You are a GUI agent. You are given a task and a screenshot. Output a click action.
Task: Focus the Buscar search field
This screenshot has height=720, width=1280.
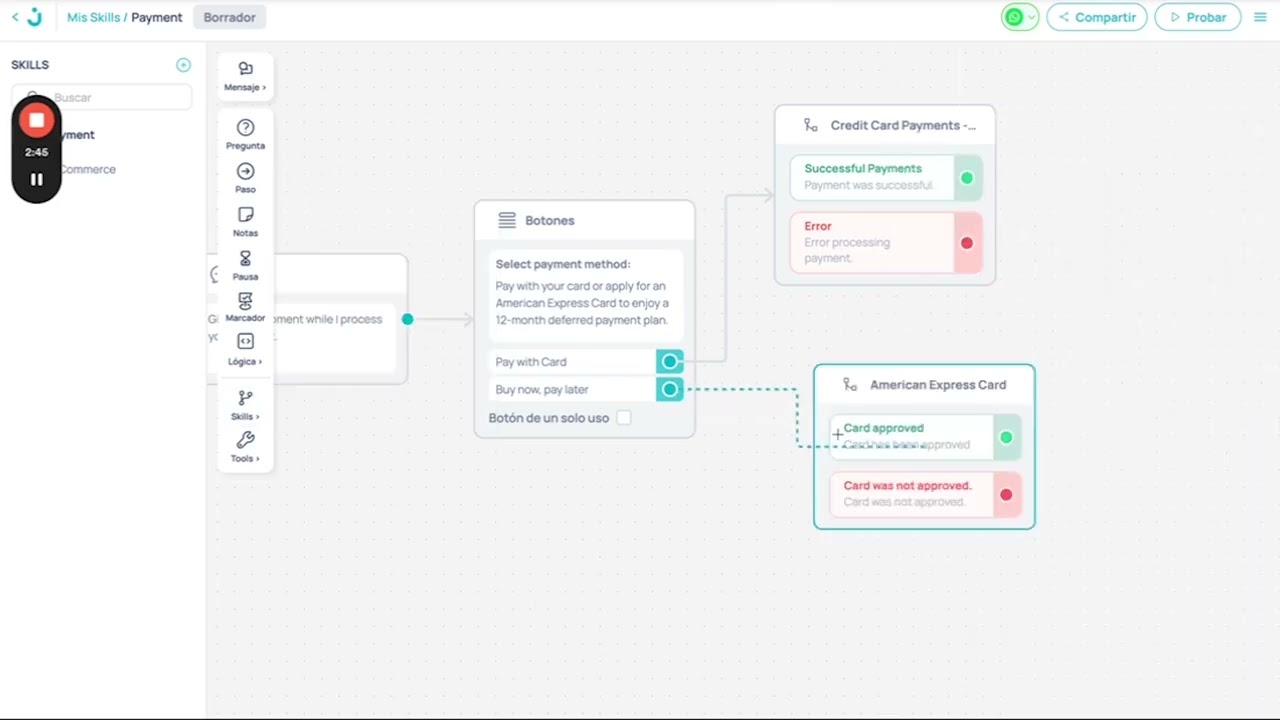(x=102, y=97)
